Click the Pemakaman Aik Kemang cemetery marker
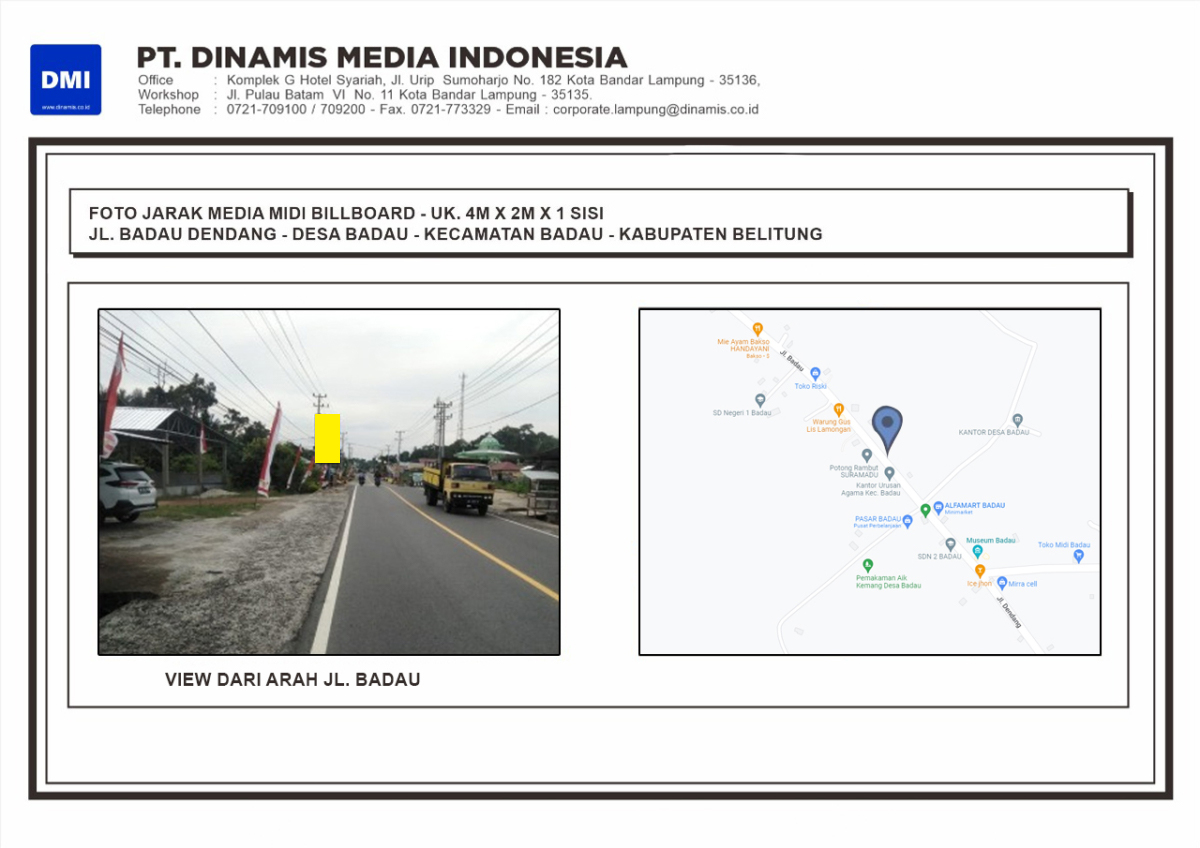Viewport: 1200px width, 848px height. pos(867,565)
